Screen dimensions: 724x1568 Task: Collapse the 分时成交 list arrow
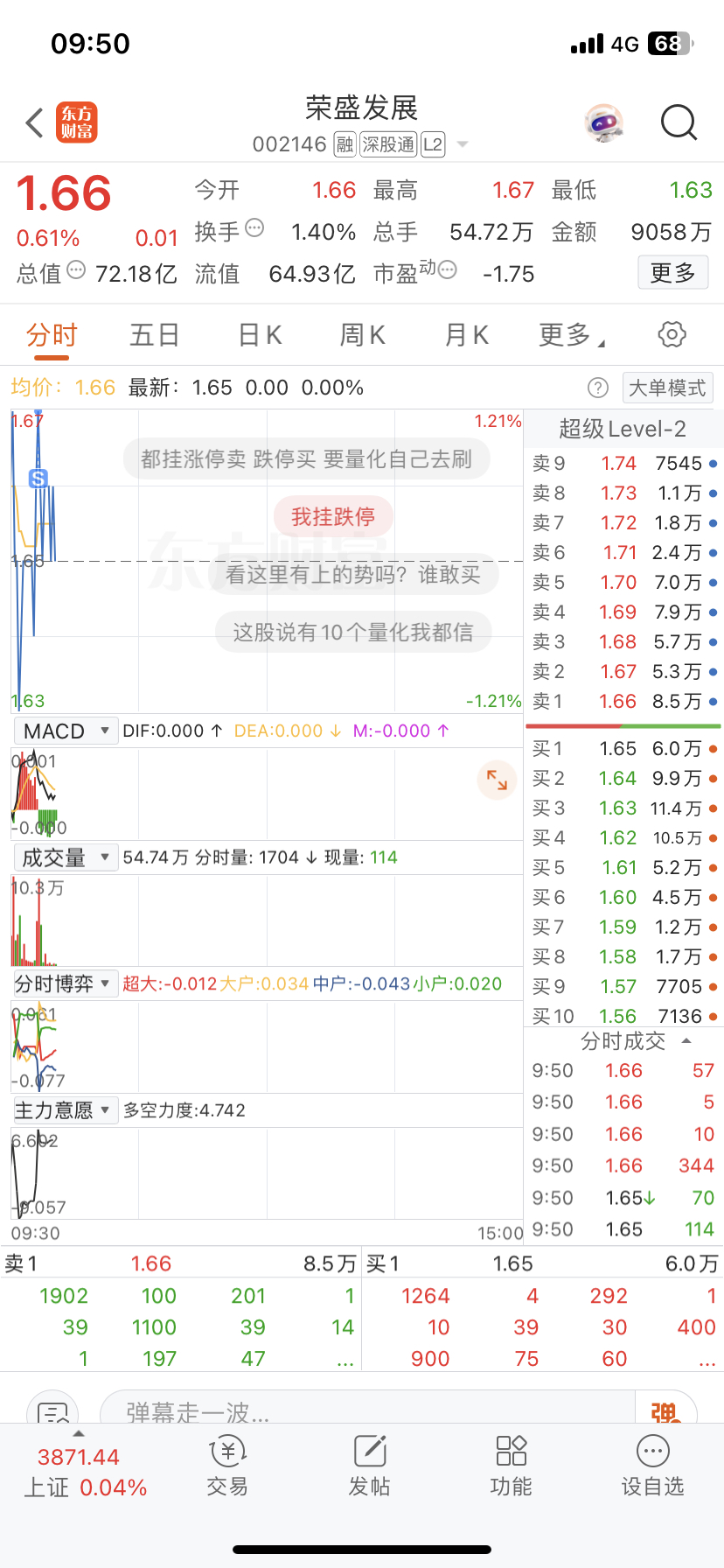tap(686, 1040)
